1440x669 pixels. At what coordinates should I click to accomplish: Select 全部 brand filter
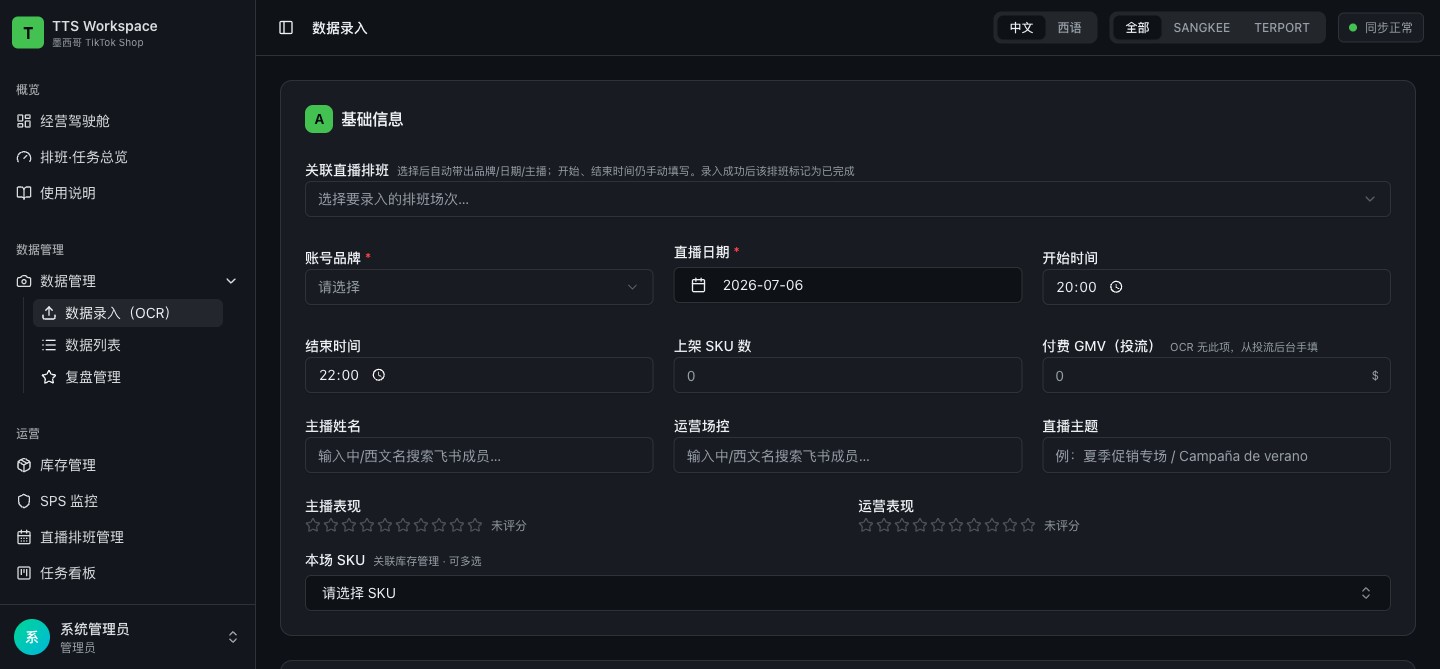pyautogui.click(x=1137, y=28)
